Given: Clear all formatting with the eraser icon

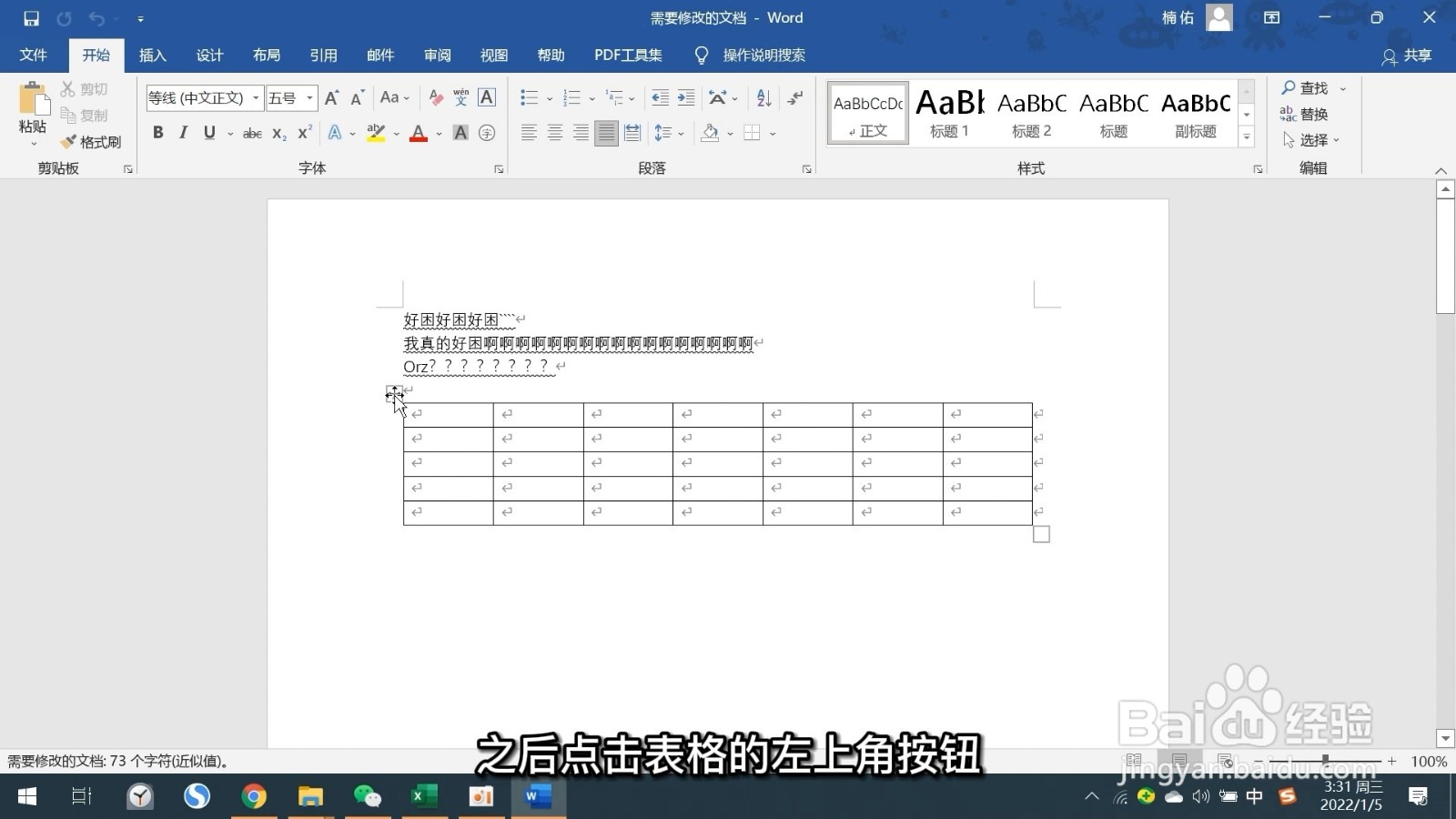Looking at the screenshot, I should pos(436,98).
